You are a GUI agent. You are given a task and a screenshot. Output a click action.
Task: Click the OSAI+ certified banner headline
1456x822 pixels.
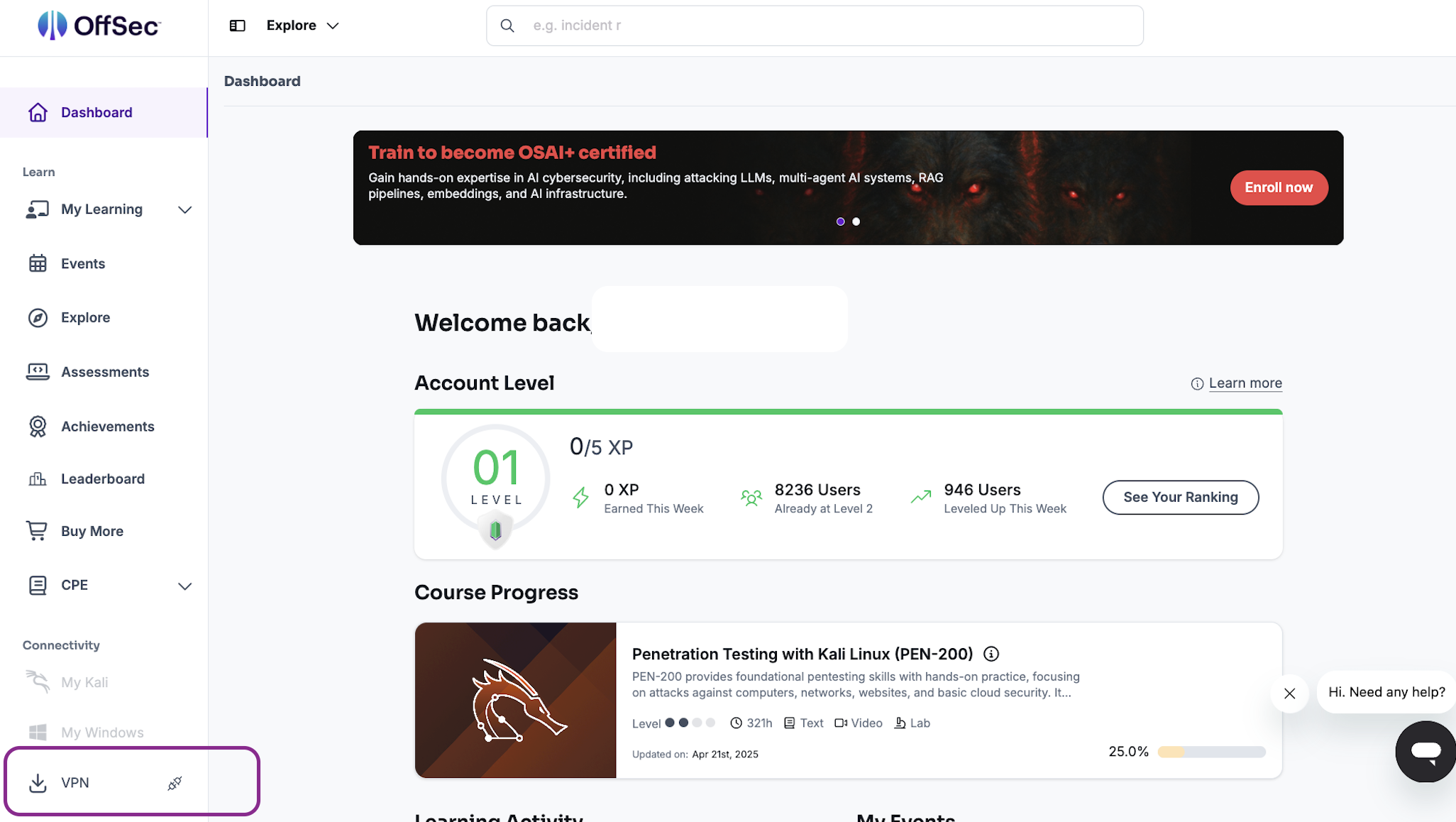tap(512, 153)
